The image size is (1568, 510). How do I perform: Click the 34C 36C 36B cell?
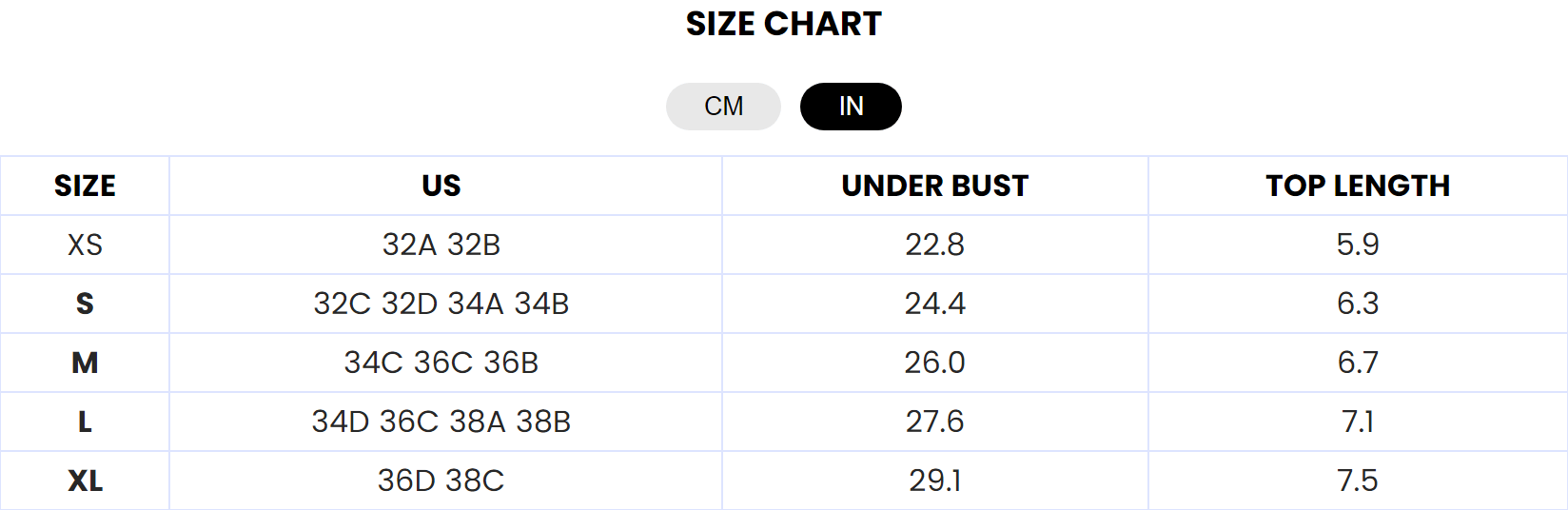[441, 363]
